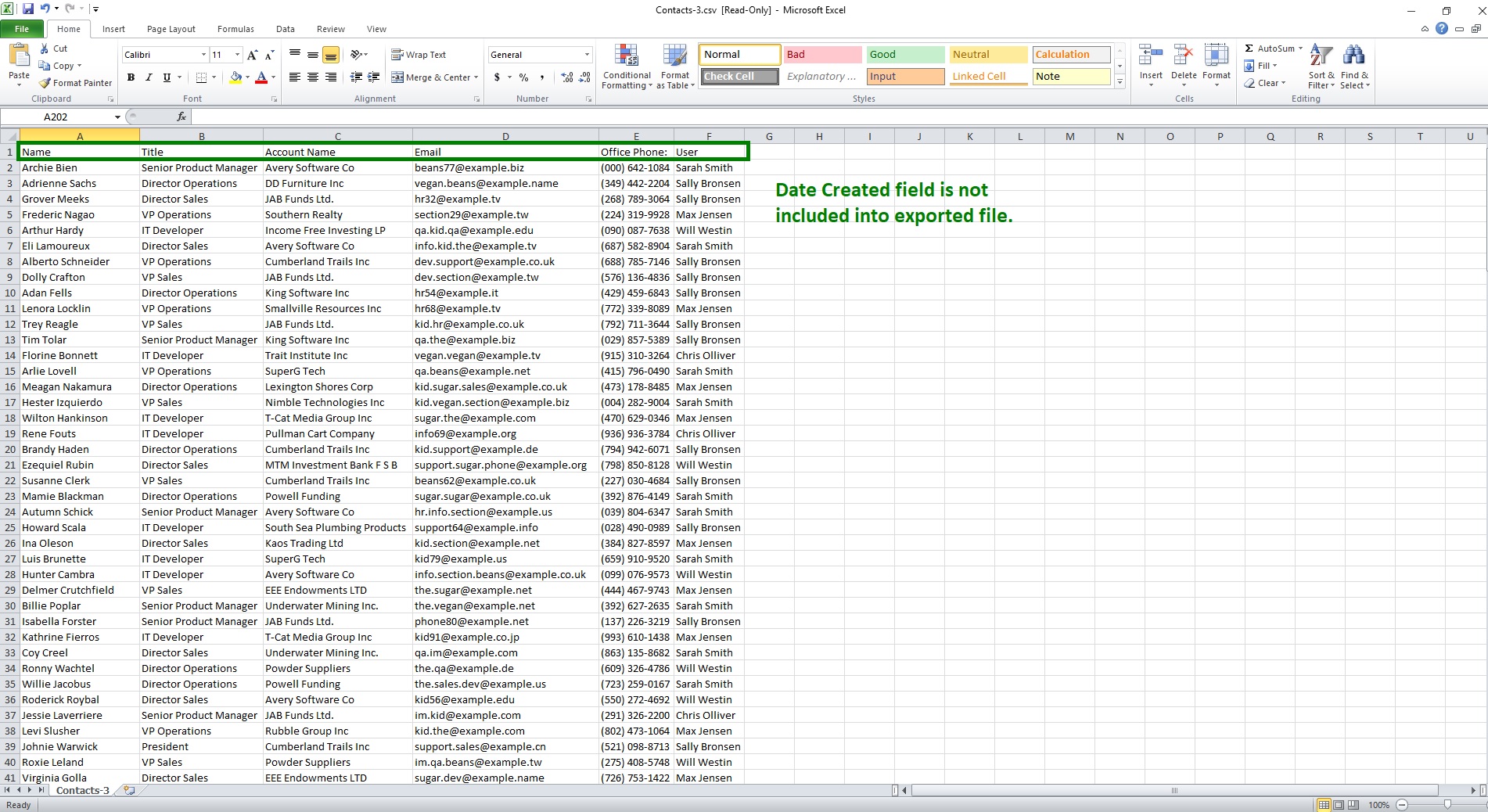
Task: Open the font name dropdown (Calibri)
Action: point(203,55)
